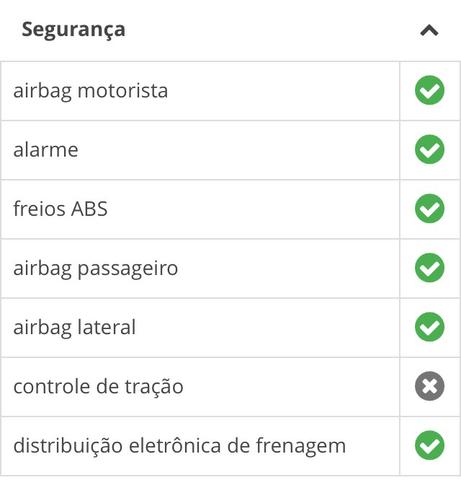Click blank space in the freios ABS row
The height and width of the screenshot is (480, 461).
[253, 209]
